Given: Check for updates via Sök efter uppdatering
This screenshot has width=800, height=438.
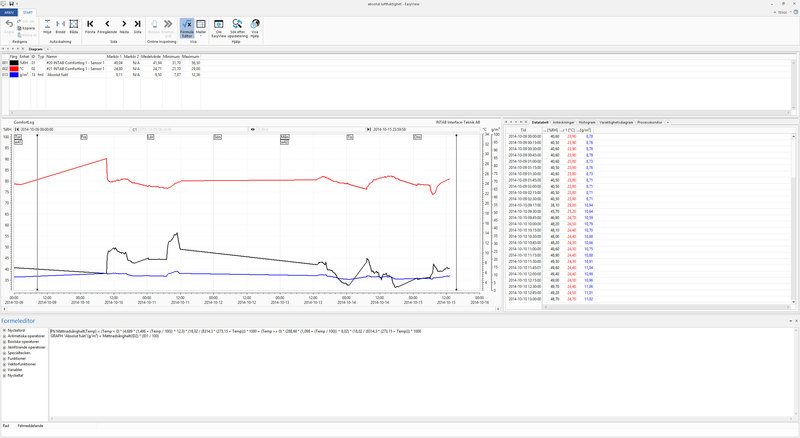Looking at the screenshot, I should tap(237, 28).
